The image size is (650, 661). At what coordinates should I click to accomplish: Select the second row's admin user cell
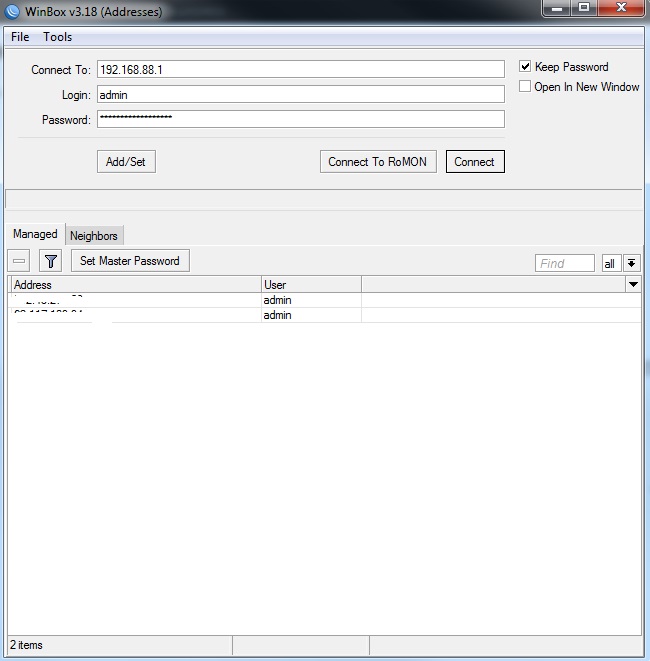pyautogui.click(x=311, y=315)
